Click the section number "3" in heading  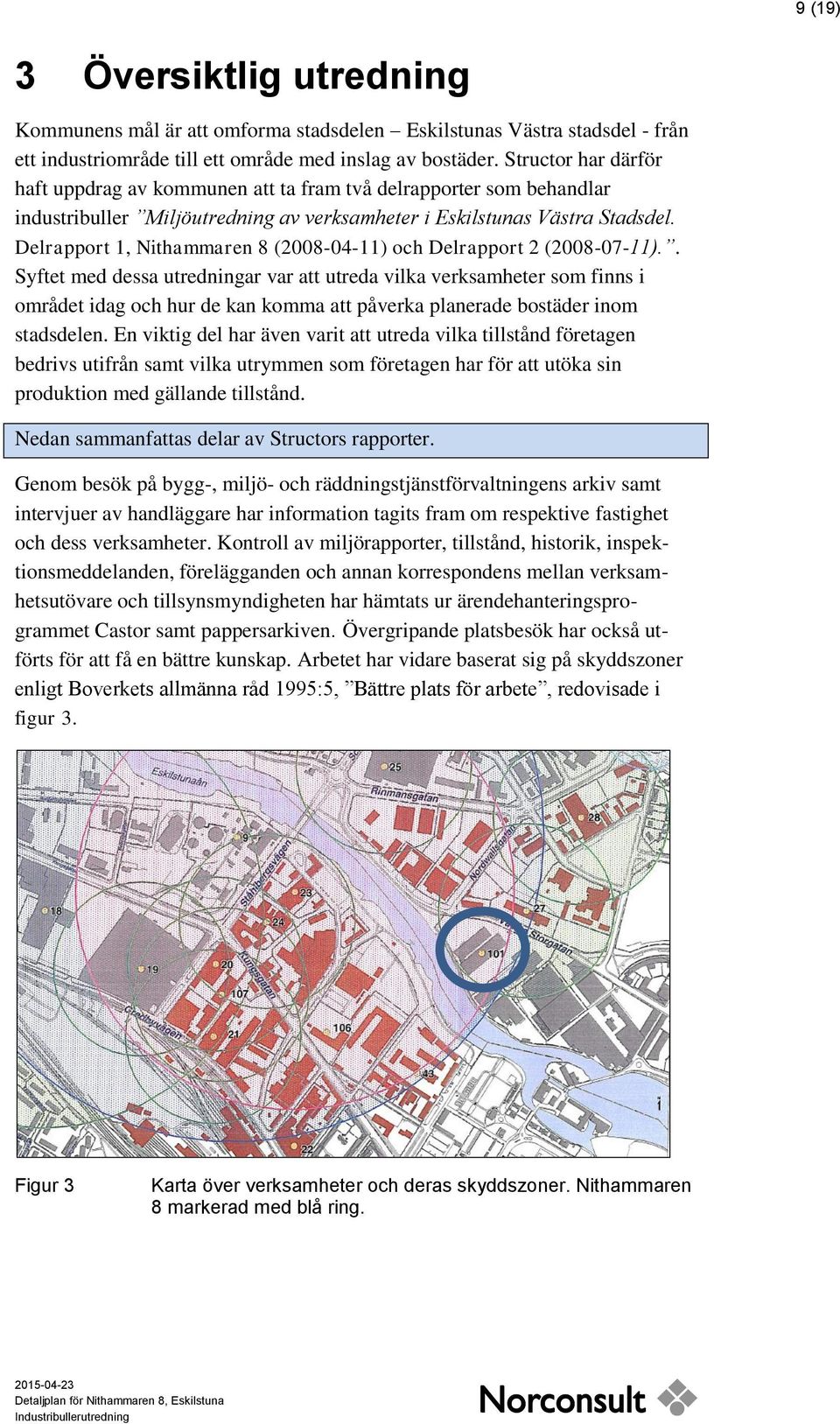pyautogui.click(x=25, y=76)
